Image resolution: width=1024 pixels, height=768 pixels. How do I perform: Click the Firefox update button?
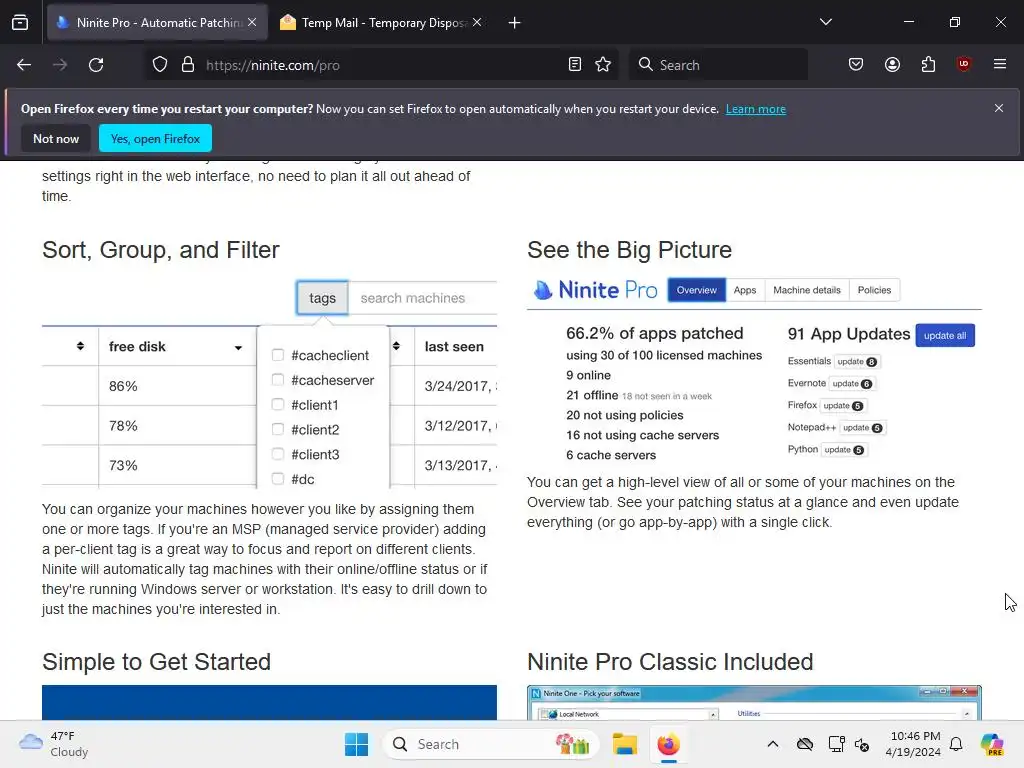pos(842,406)
